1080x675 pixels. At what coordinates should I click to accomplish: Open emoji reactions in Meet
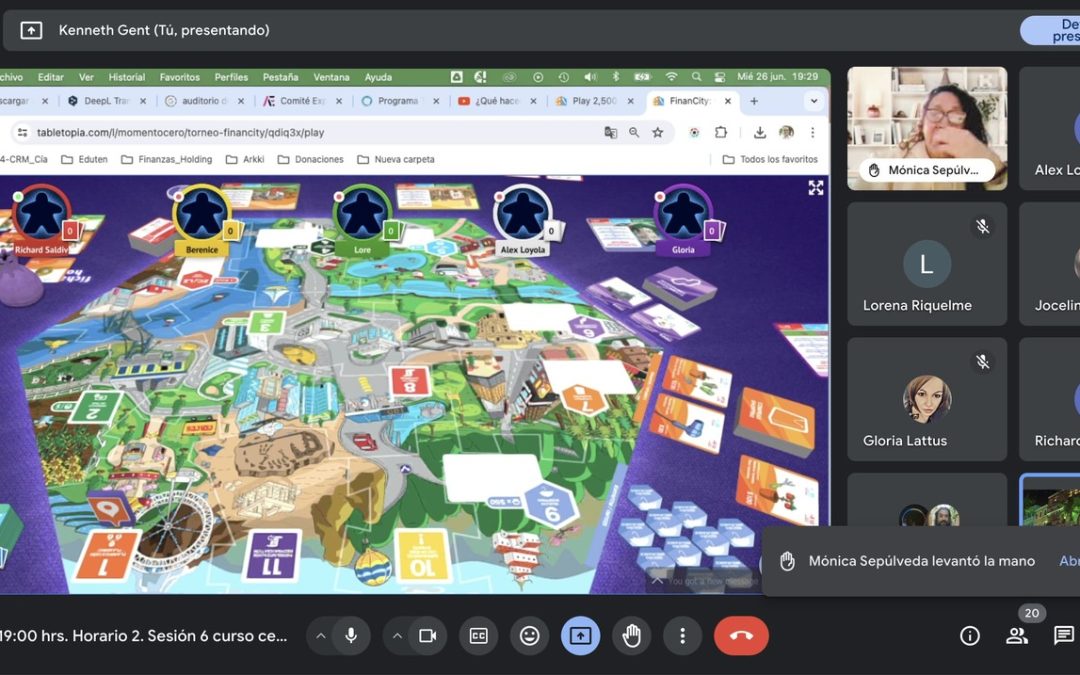529,636
